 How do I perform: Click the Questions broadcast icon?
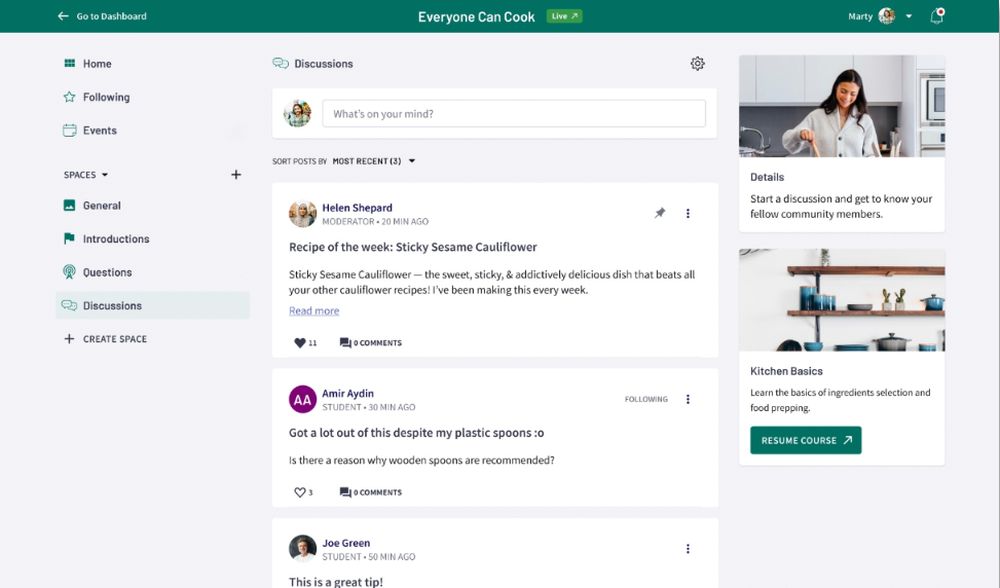(x=69, y=272)
